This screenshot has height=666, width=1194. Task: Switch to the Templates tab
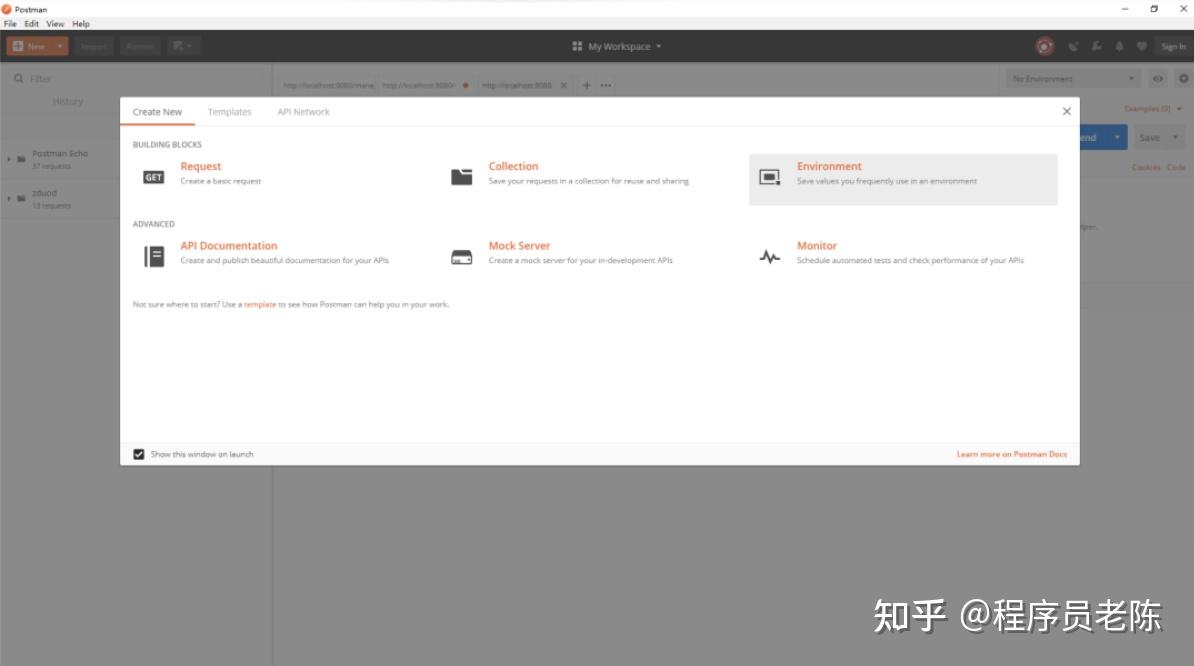pyautogui.click(x=229, y=112)
